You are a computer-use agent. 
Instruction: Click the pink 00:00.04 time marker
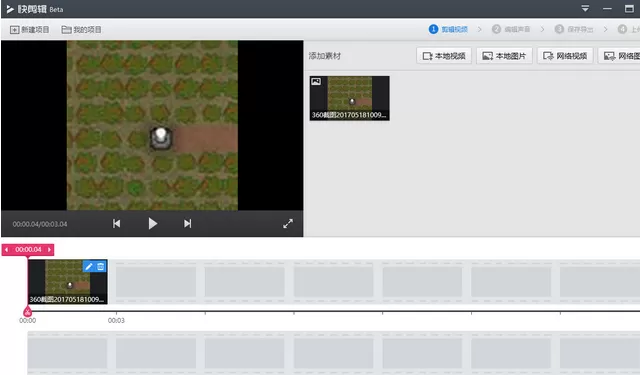tap(28, 250)
